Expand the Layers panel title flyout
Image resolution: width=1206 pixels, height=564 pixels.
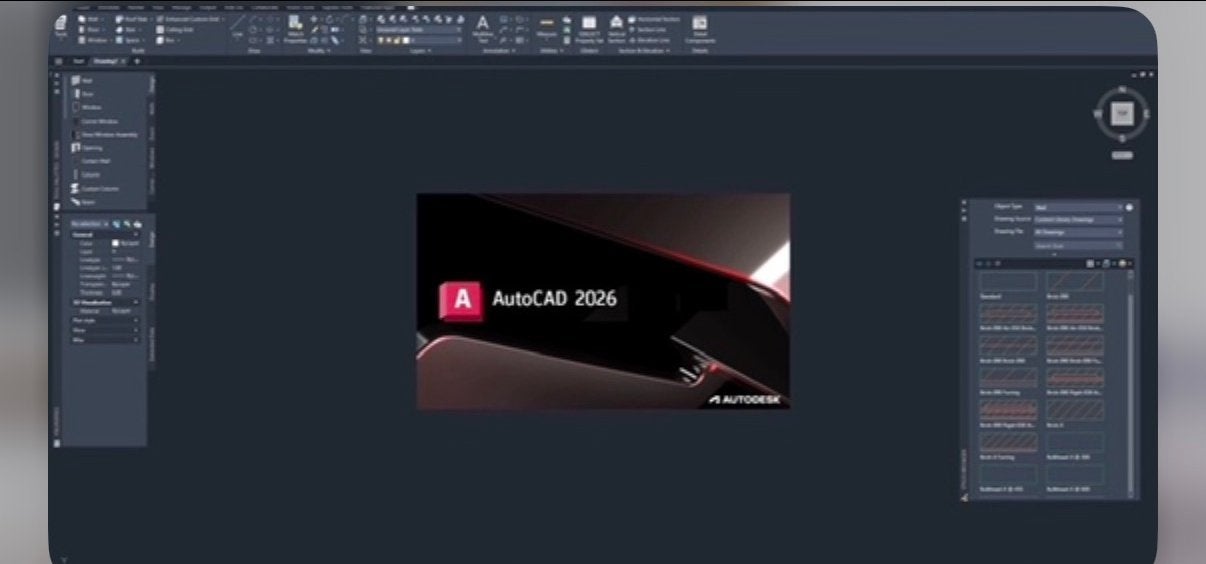(x=421, y=51)
